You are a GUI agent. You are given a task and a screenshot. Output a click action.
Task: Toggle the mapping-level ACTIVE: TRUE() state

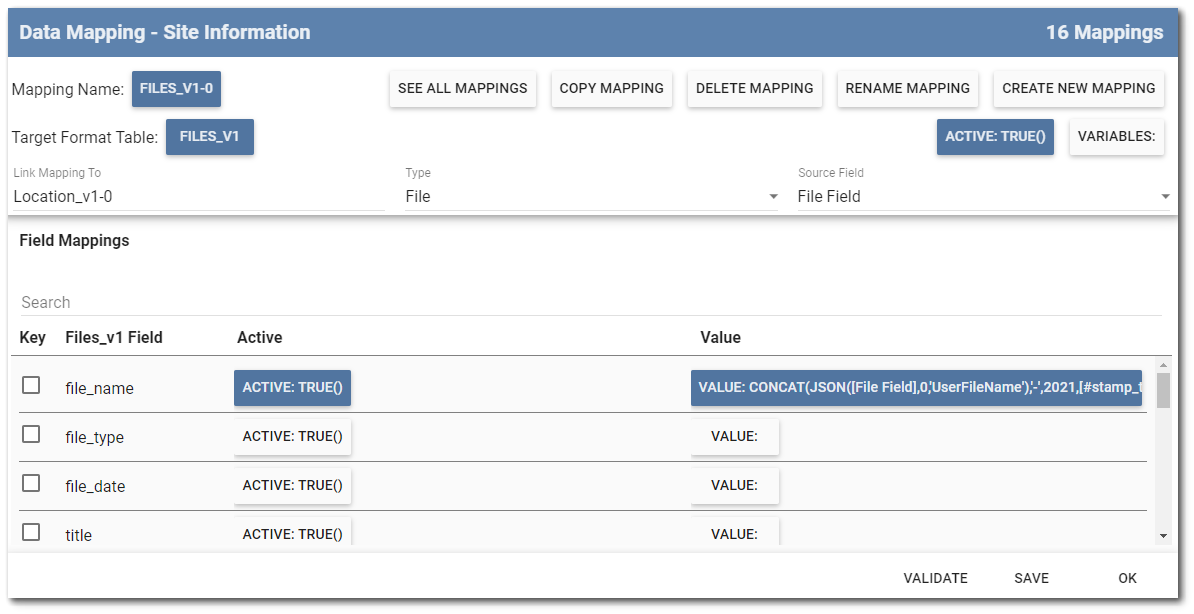(995, 137)
